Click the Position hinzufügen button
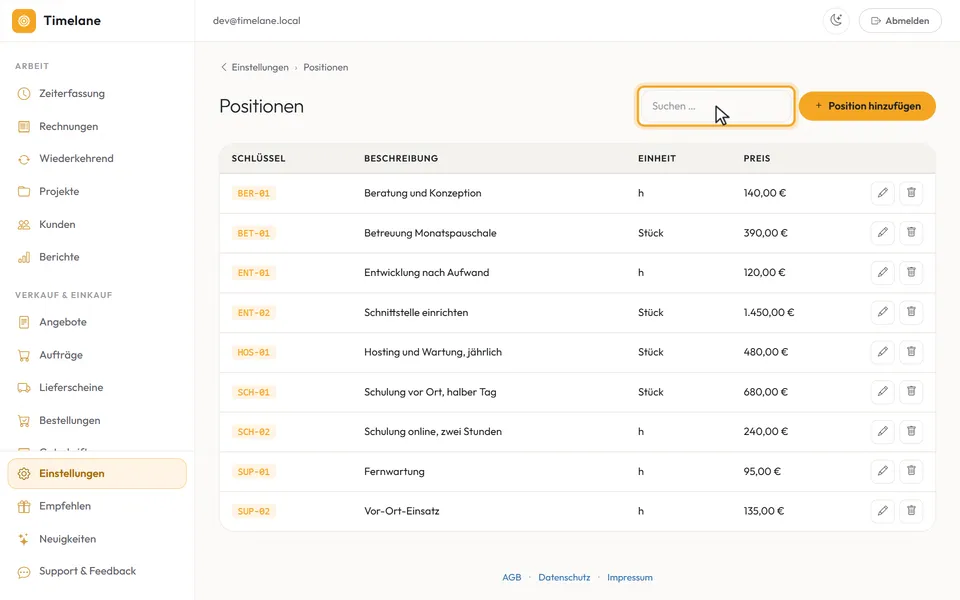Viewport: 960px width, 600px height. pos(867,106)
